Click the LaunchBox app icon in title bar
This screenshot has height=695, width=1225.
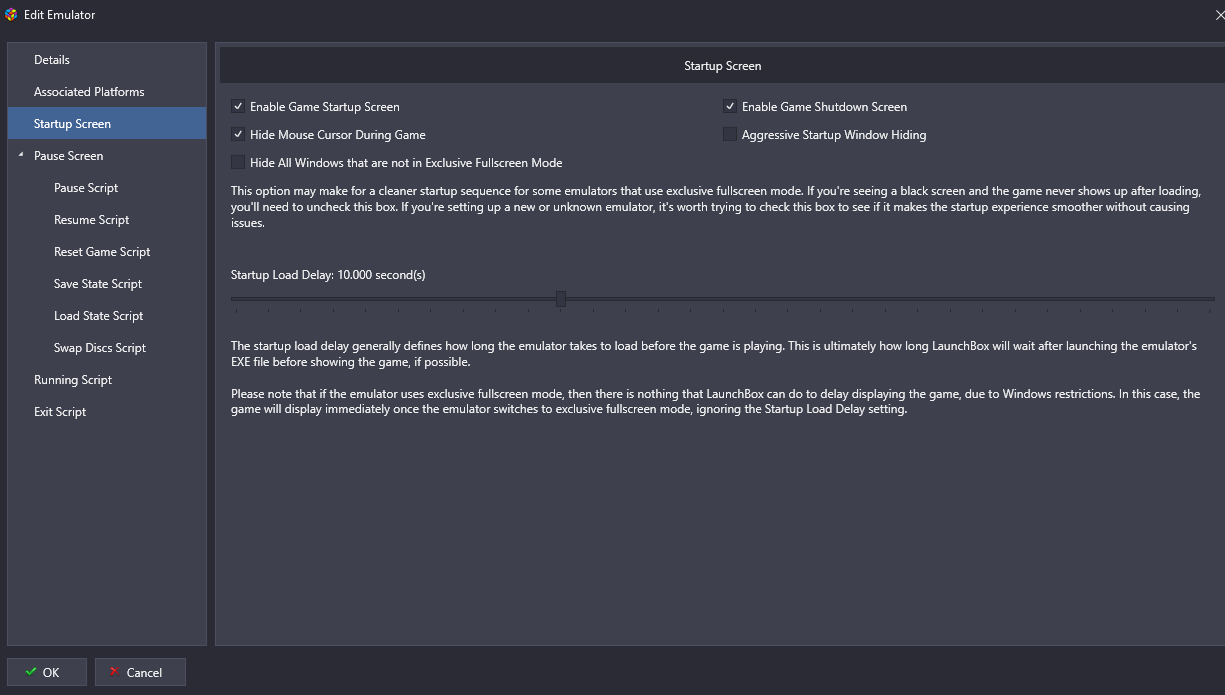pos(11,15)
